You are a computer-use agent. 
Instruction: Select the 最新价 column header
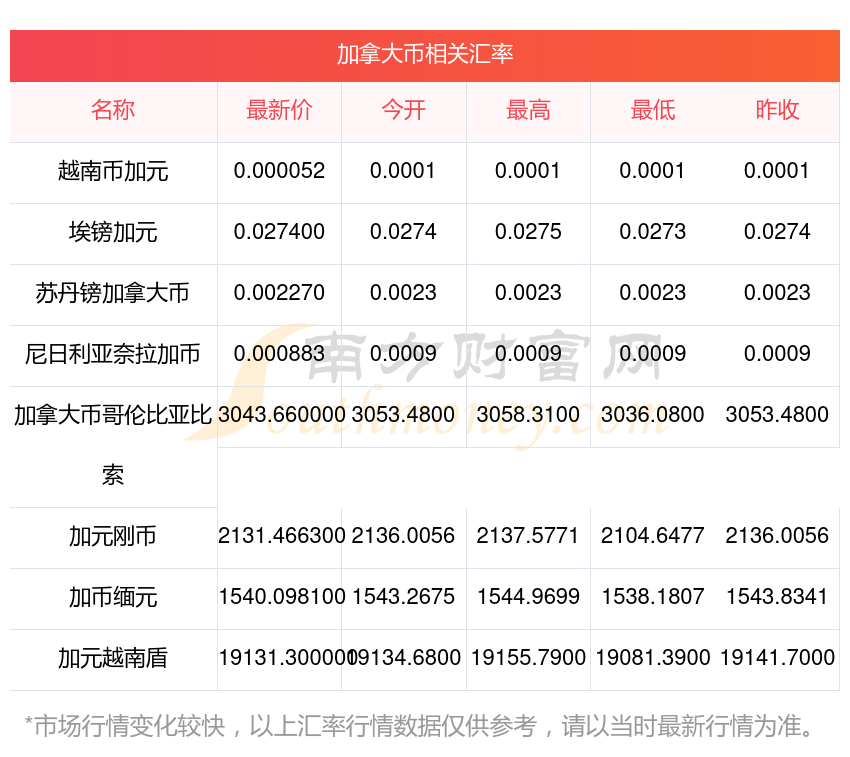[279, 110]
